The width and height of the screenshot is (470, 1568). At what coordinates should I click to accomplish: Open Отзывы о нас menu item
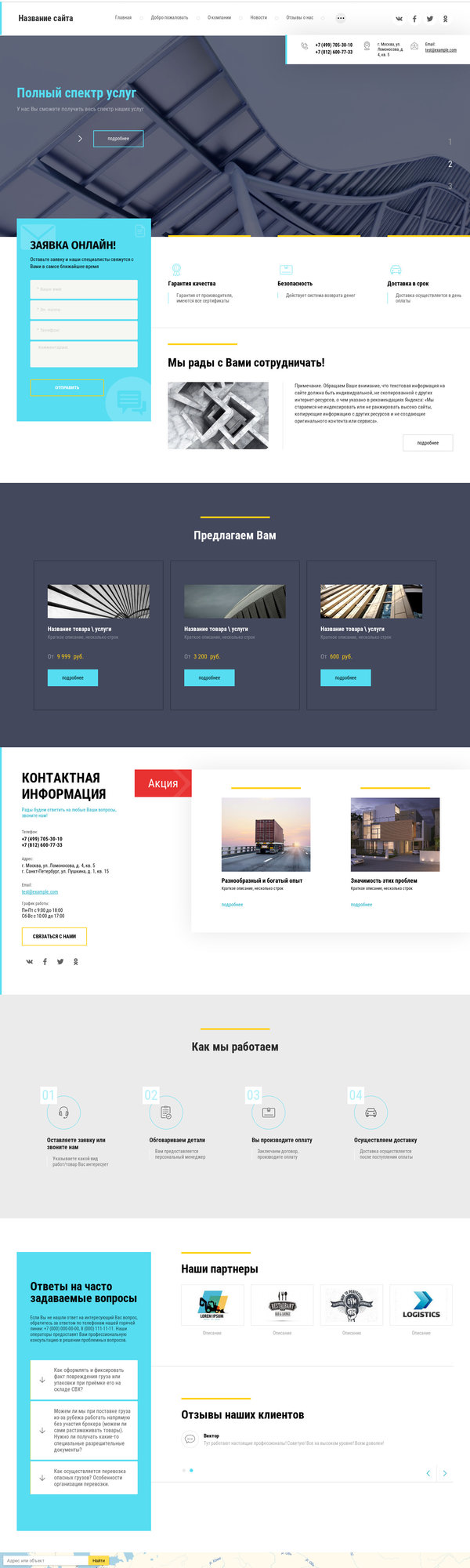[x=299, y=17]
